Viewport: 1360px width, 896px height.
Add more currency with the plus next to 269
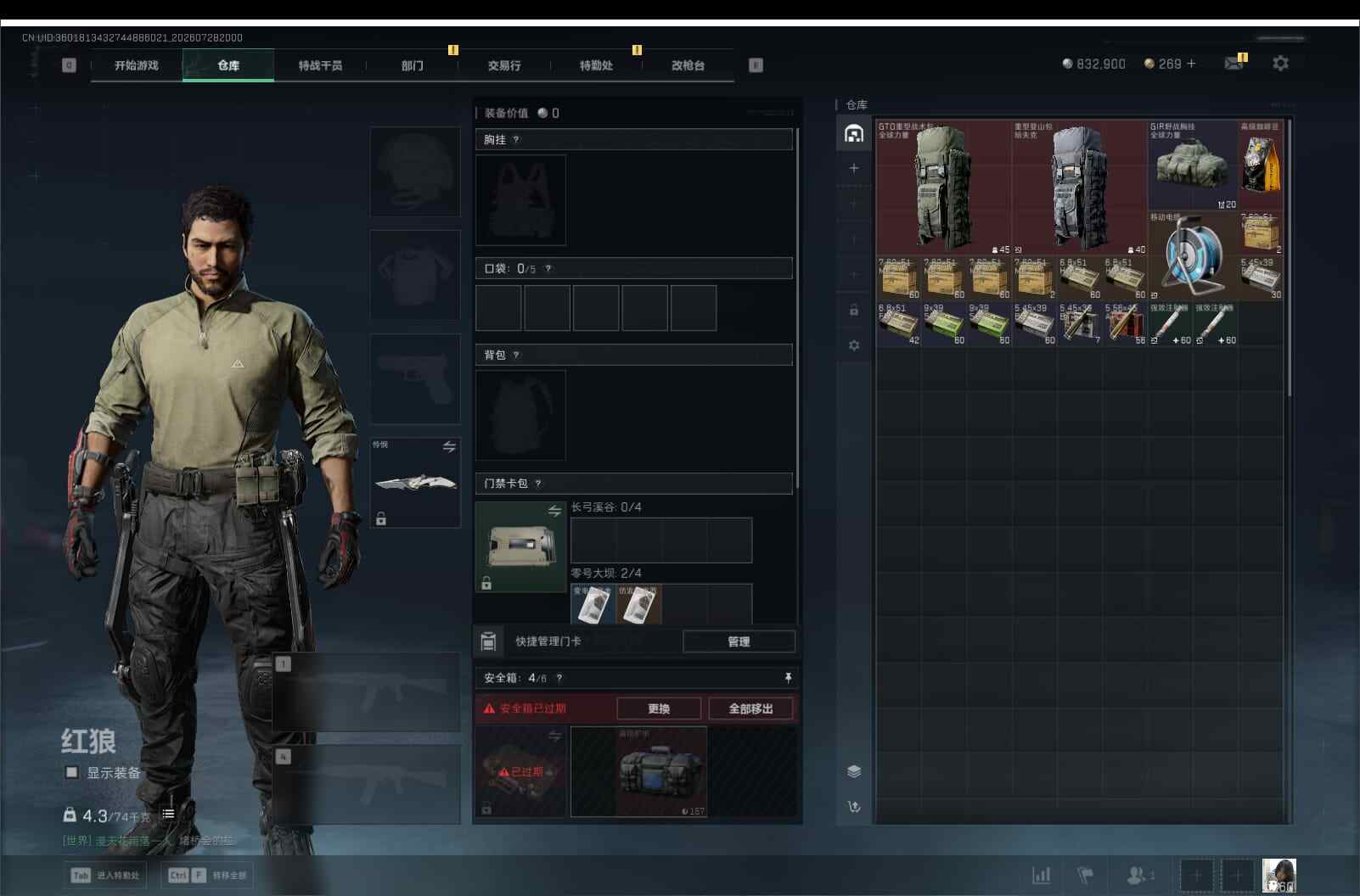click(1191, 64)
